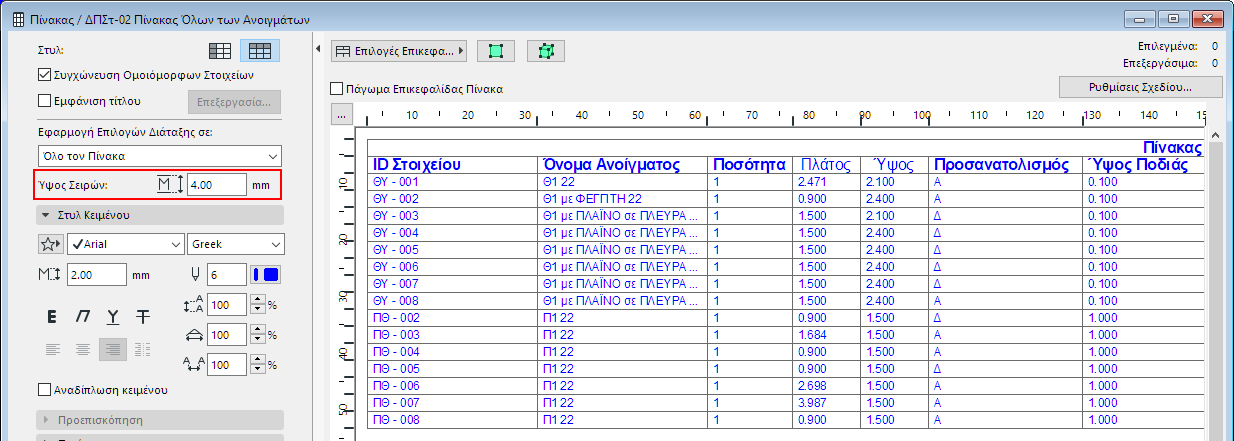
Task: Click width cell 1.684
Action: (826, 335)
